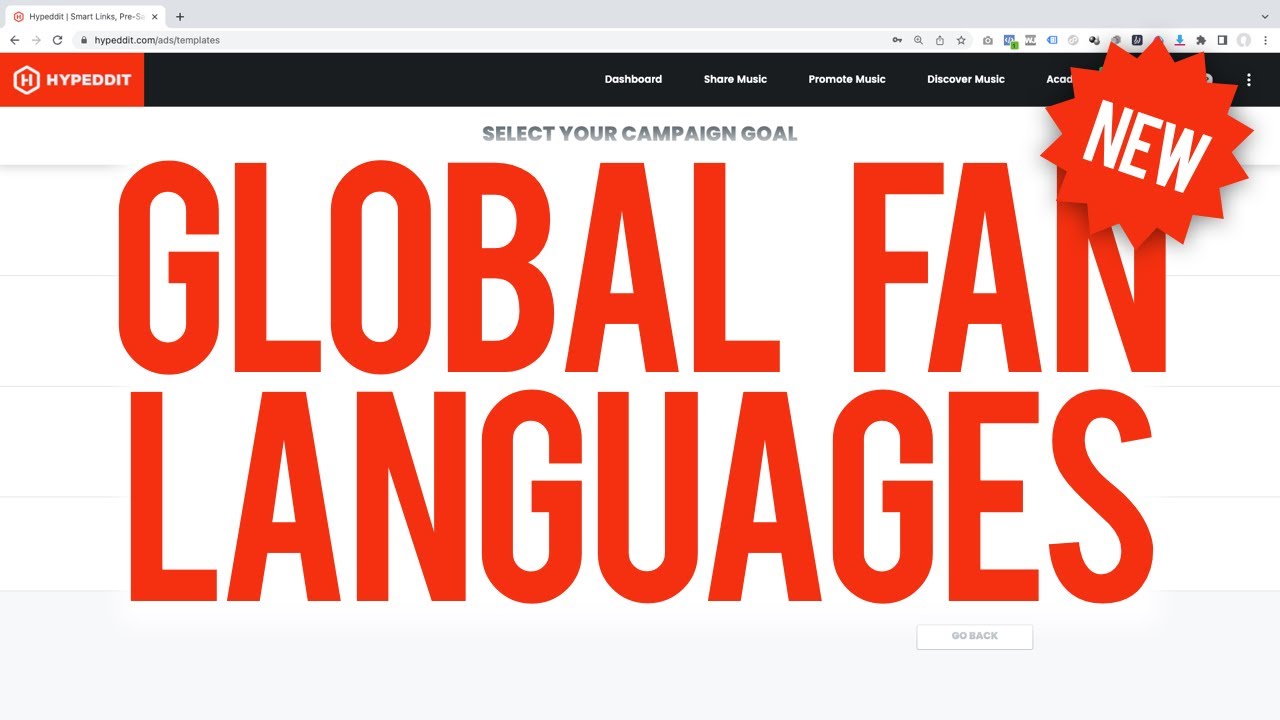Reload the Hypeddit page
The width and height of the screenshot is (1280, 720).
[x=57, y=40]
